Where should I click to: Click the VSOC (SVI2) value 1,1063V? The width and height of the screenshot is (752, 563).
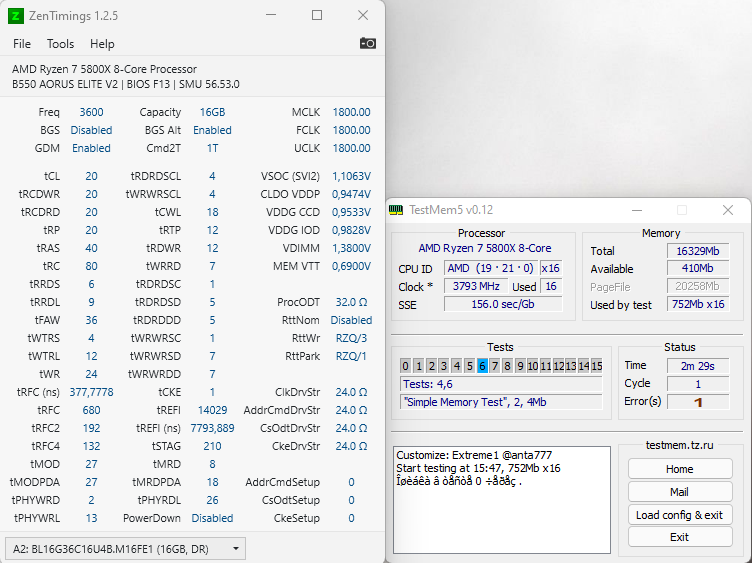tap(352, 176)
